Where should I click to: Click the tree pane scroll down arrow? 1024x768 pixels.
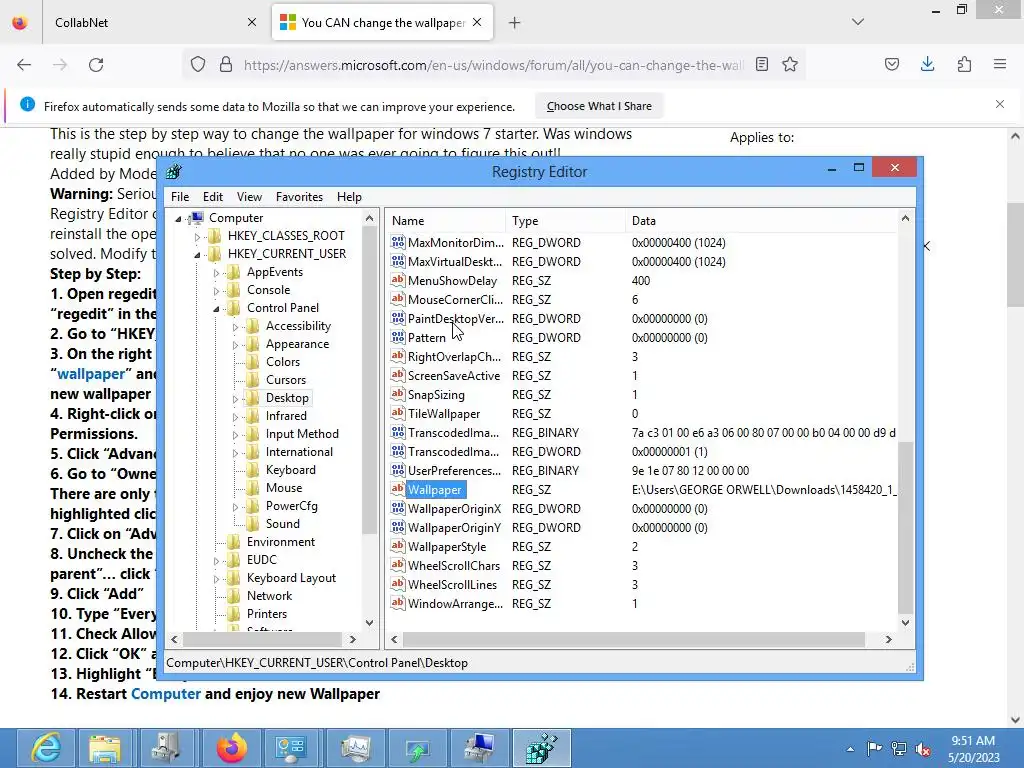[x=369, y=622]
